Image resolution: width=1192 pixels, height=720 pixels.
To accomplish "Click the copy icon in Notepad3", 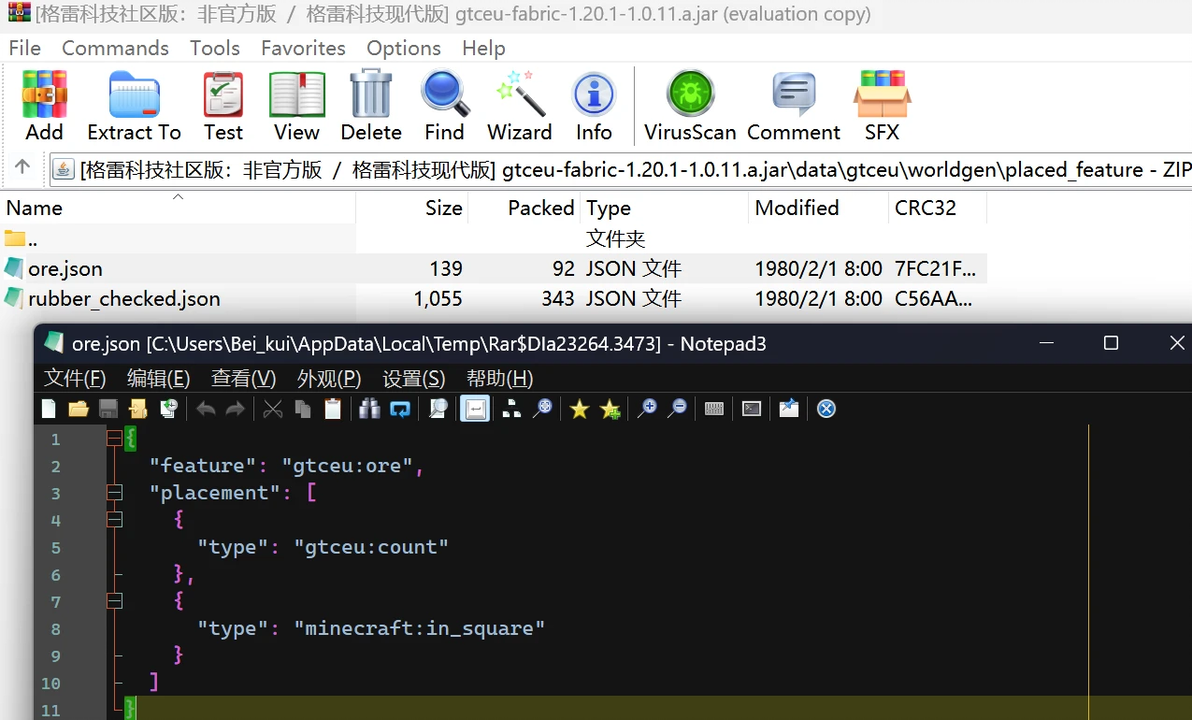I will [303, 409].
